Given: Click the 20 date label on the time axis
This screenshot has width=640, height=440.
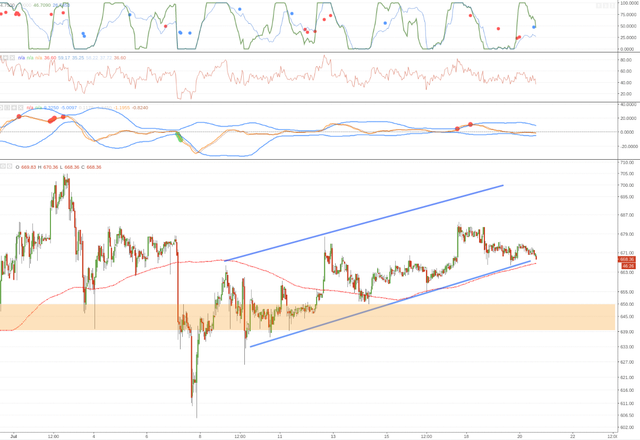Looking at the screenshot, I should tap(520, 436).
